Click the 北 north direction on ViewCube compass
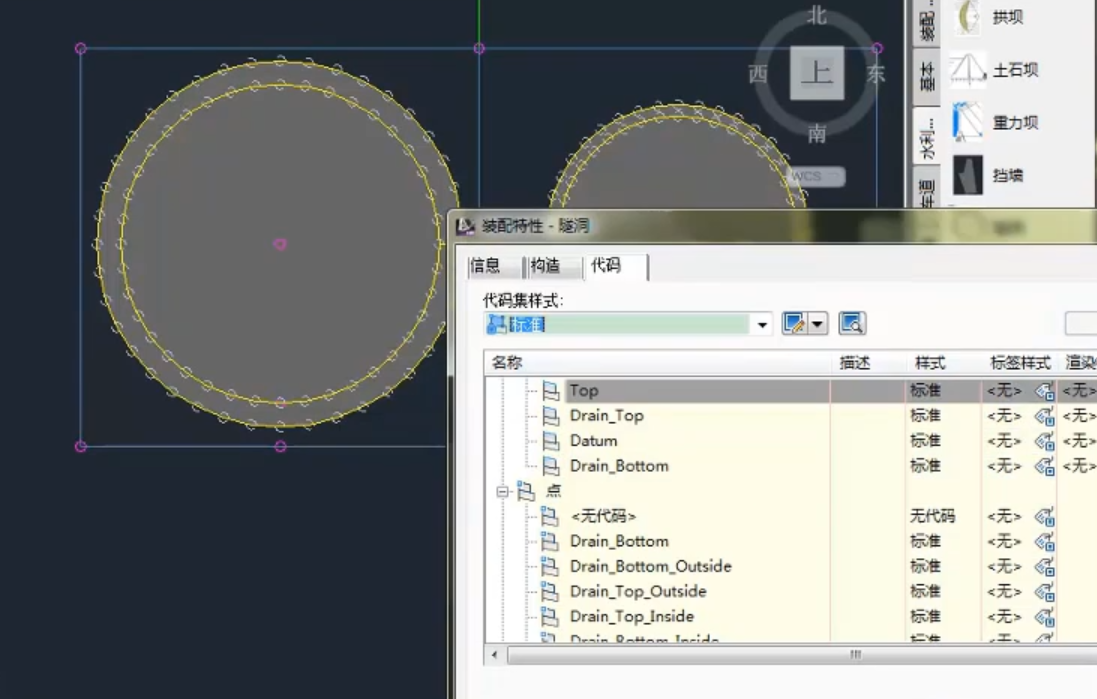 coord(816,15)
